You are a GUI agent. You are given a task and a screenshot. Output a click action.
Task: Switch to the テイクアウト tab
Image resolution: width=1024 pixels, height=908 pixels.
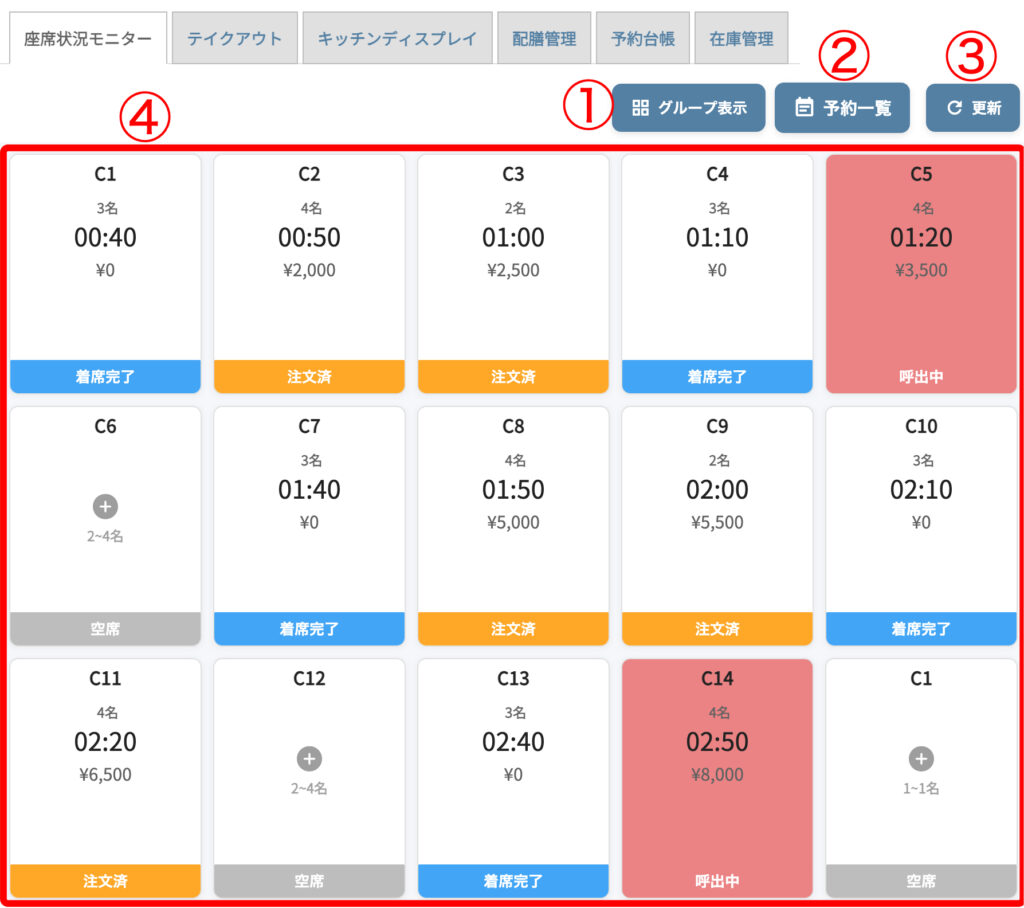pyautogui.click(x=234, y=39)
